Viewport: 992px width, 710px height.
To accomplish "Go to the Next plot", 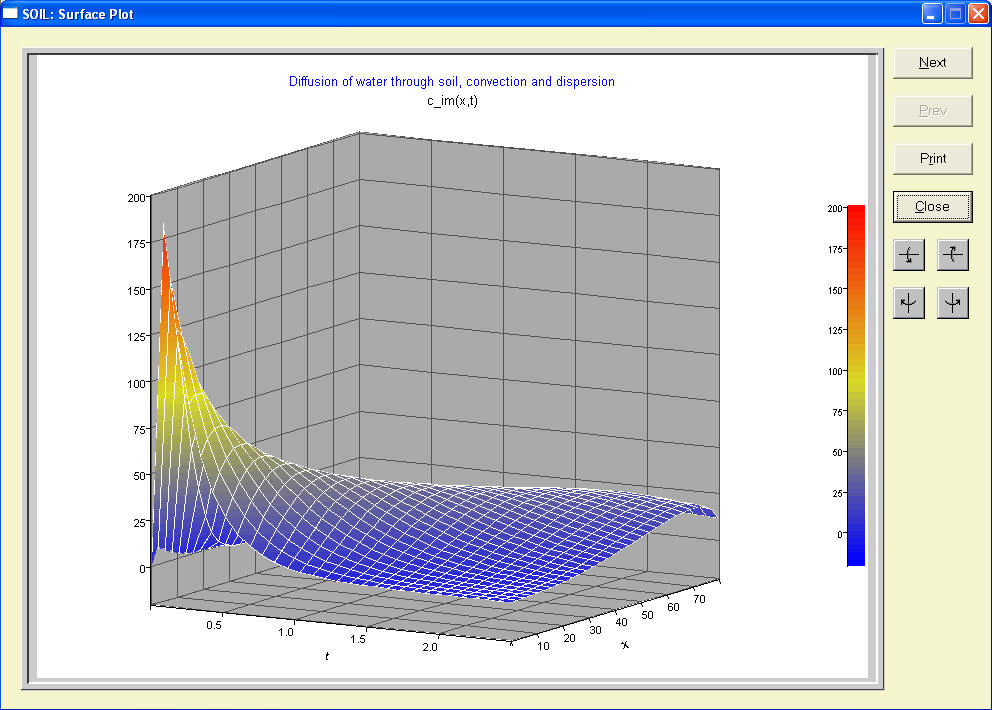I will pos(932,62).
